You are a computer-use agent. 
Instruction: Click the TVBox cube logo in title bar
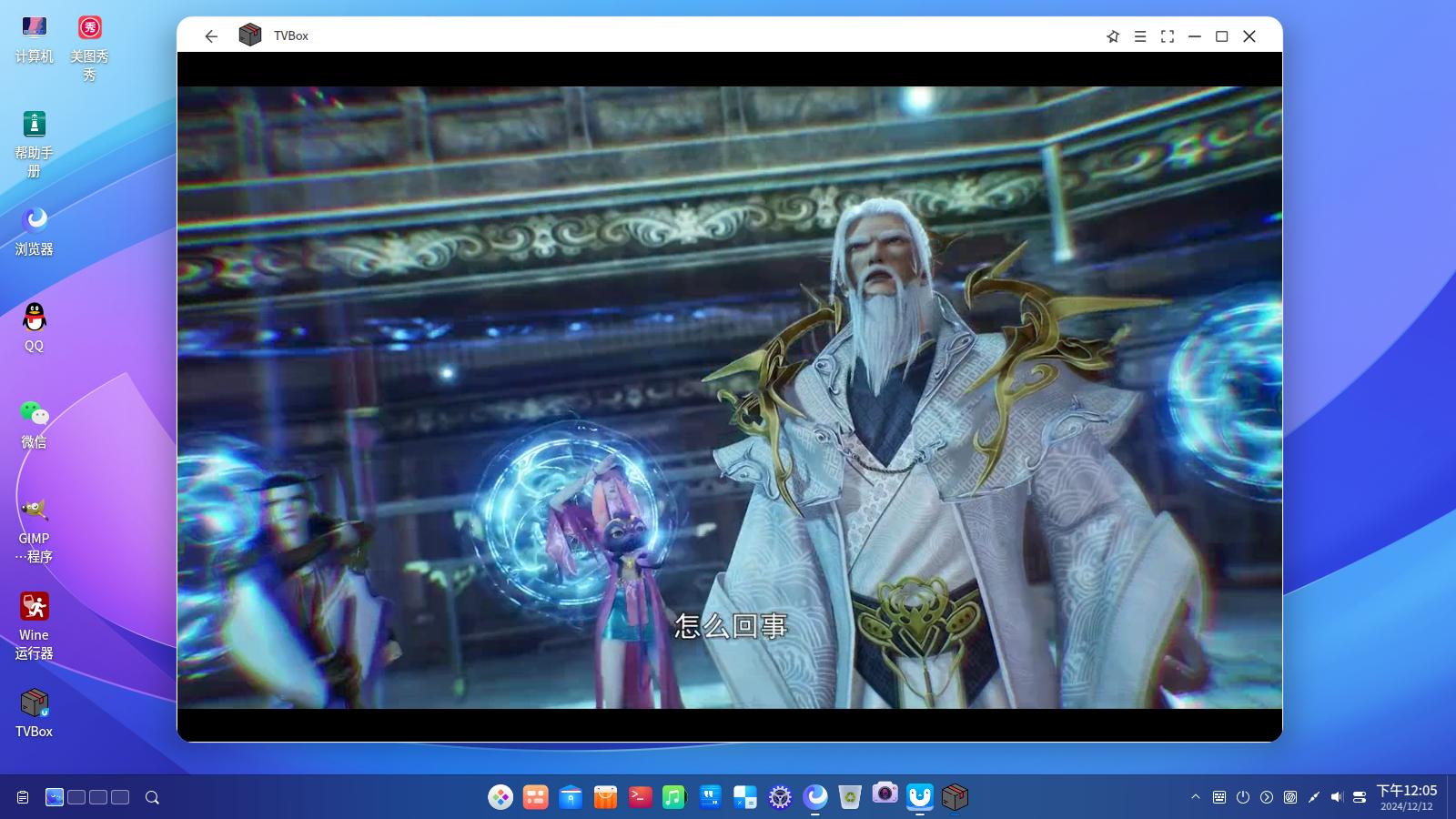(x=249, y=35)
